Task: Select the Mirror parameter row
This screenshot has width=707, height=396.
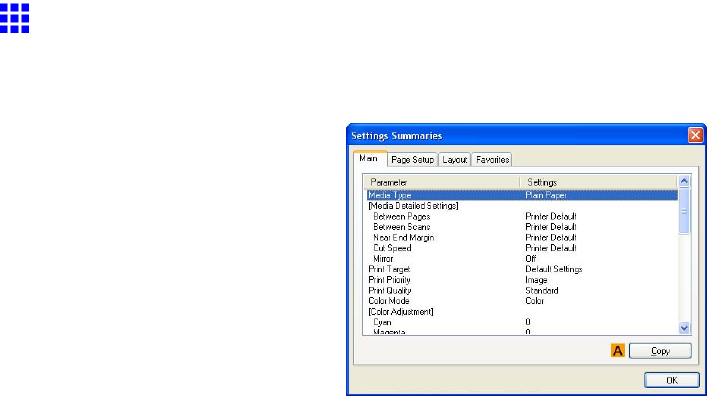Action: [522, 259]
